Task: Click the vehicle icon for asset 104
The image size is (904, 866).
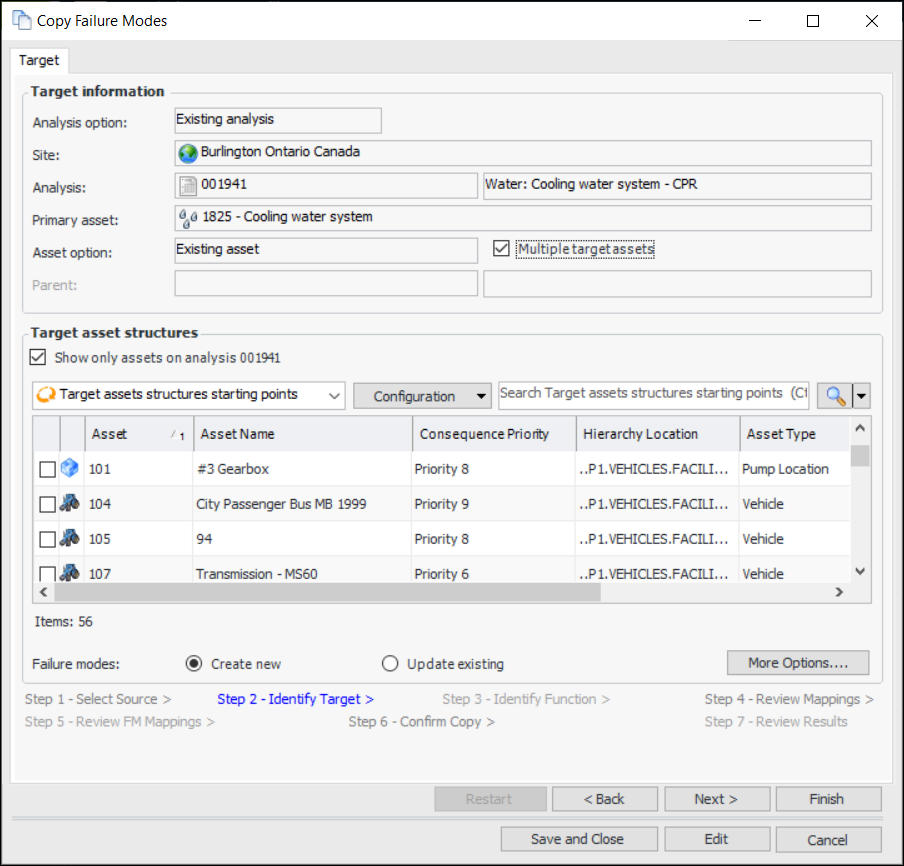Action: 70,504
